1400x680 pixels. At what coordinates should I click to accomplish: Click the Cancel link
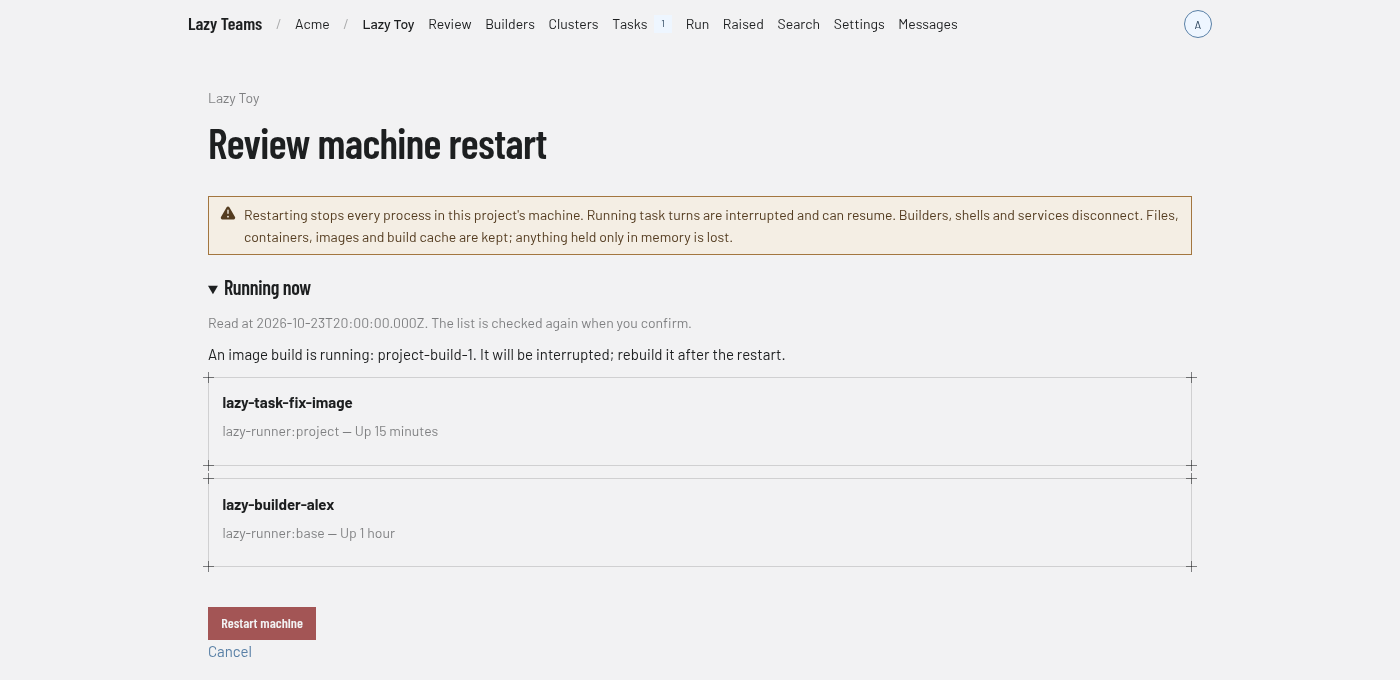coord(230,652)
